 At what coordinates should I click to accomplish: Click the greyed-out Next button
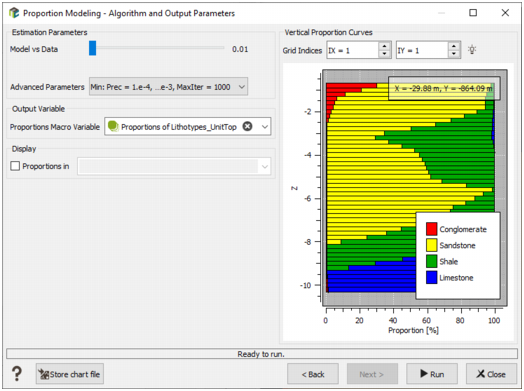[x=372, y=374]
